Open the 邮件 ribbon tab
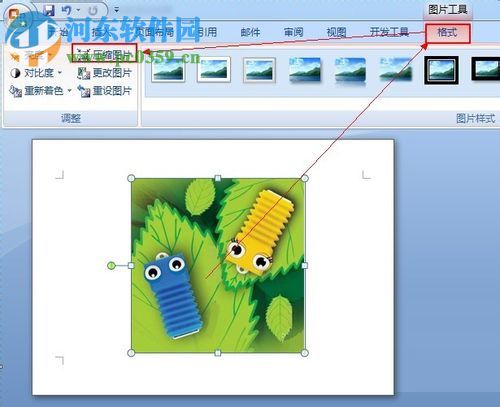 click(x=250, y=32)
